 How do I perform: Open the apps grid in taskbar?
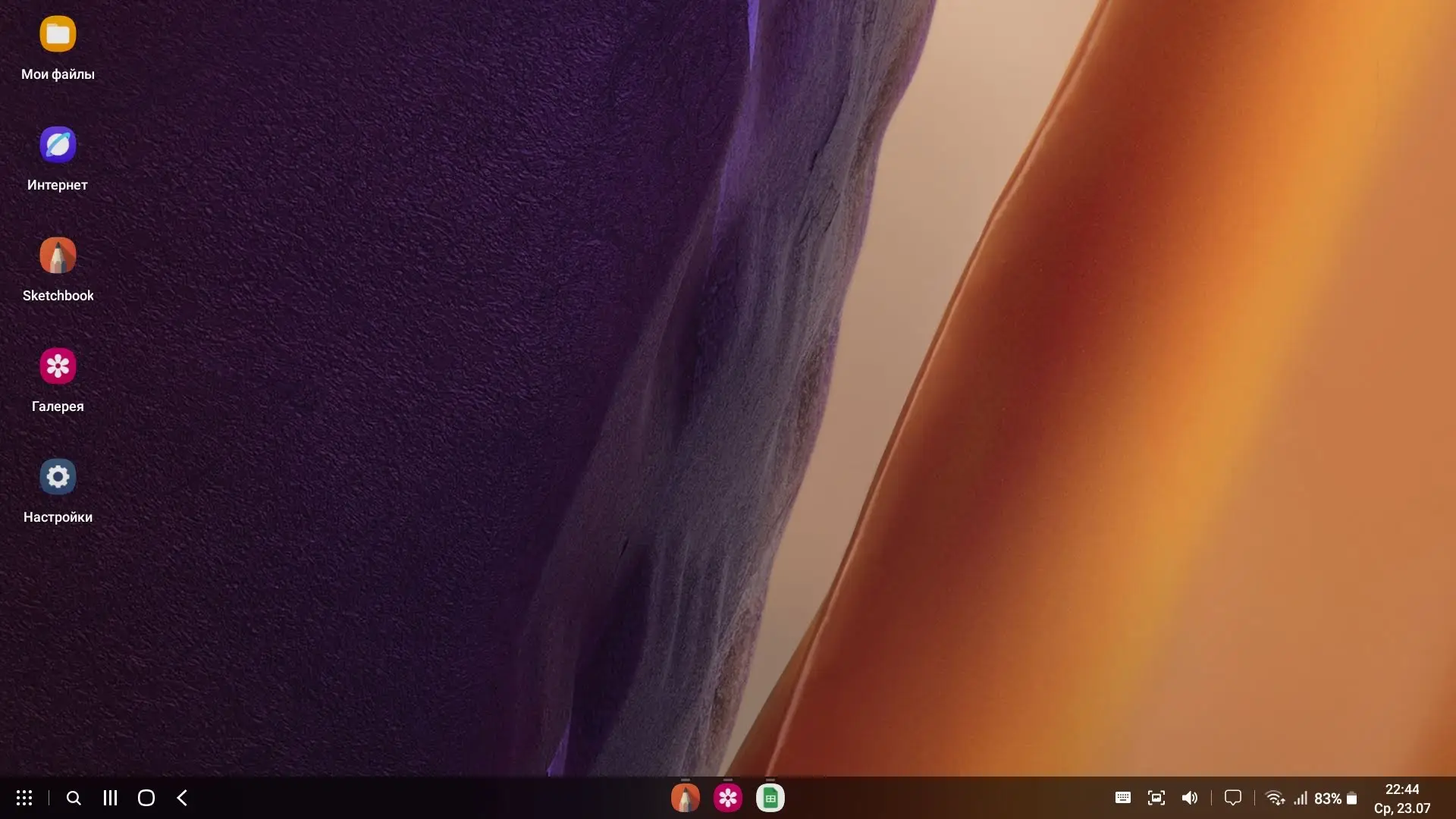pyautogui.click(x=24, y=798)
